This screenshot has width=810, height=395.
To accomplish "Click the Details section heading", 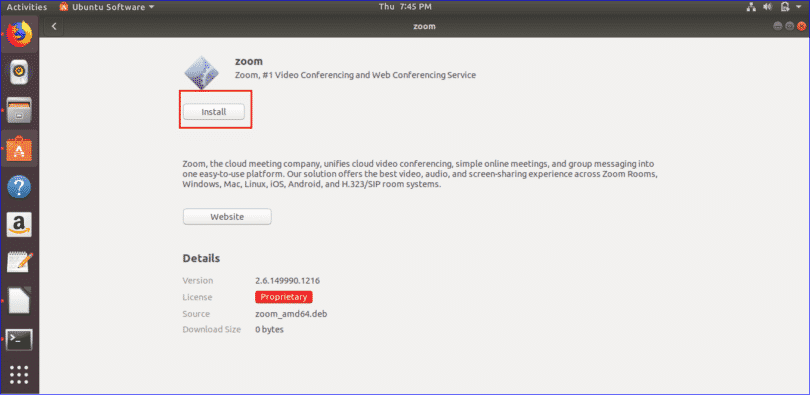I will [x=201, y=258].
